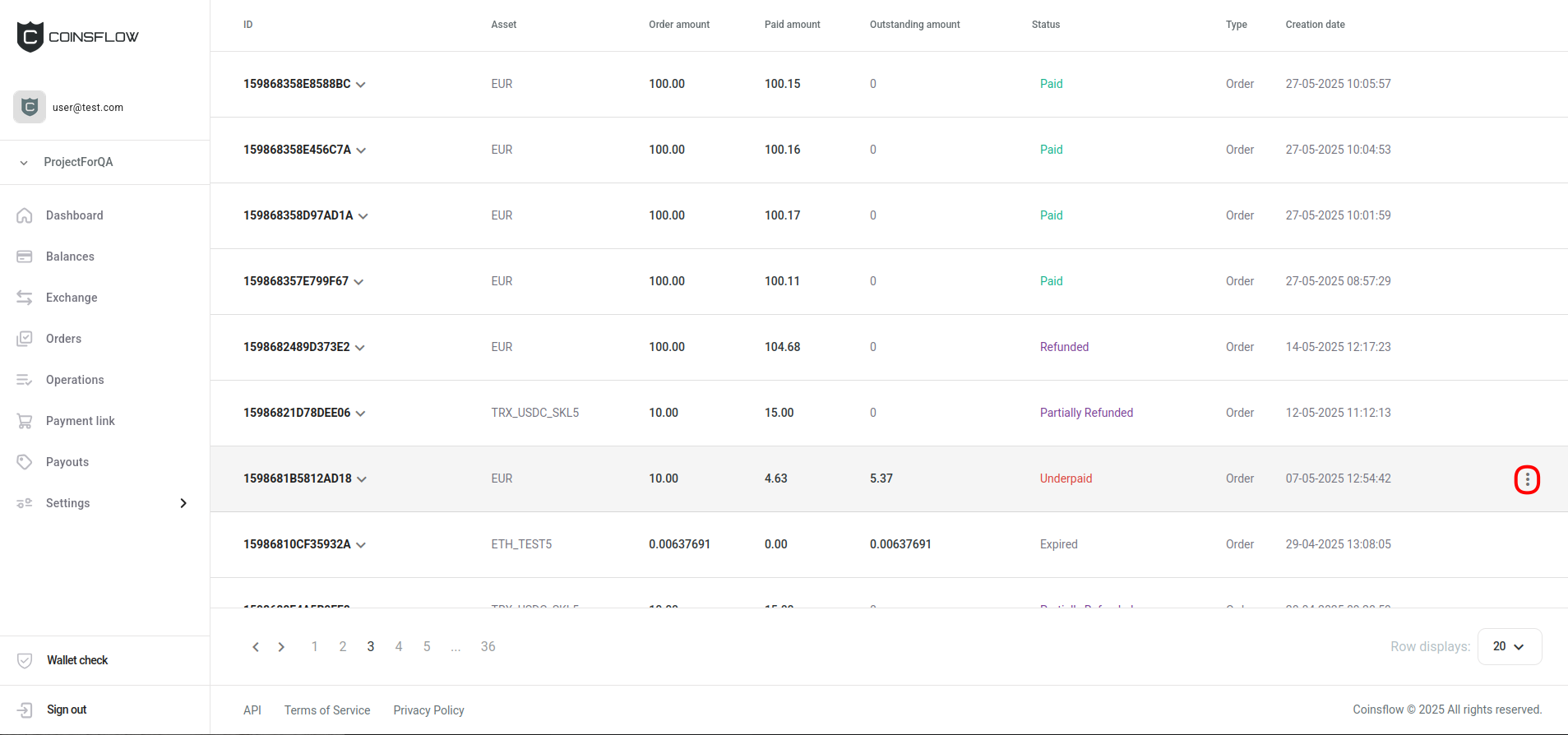Open the Exchange menu item
The width and height of the screenshot is (1568, 735).
[71, 298]
